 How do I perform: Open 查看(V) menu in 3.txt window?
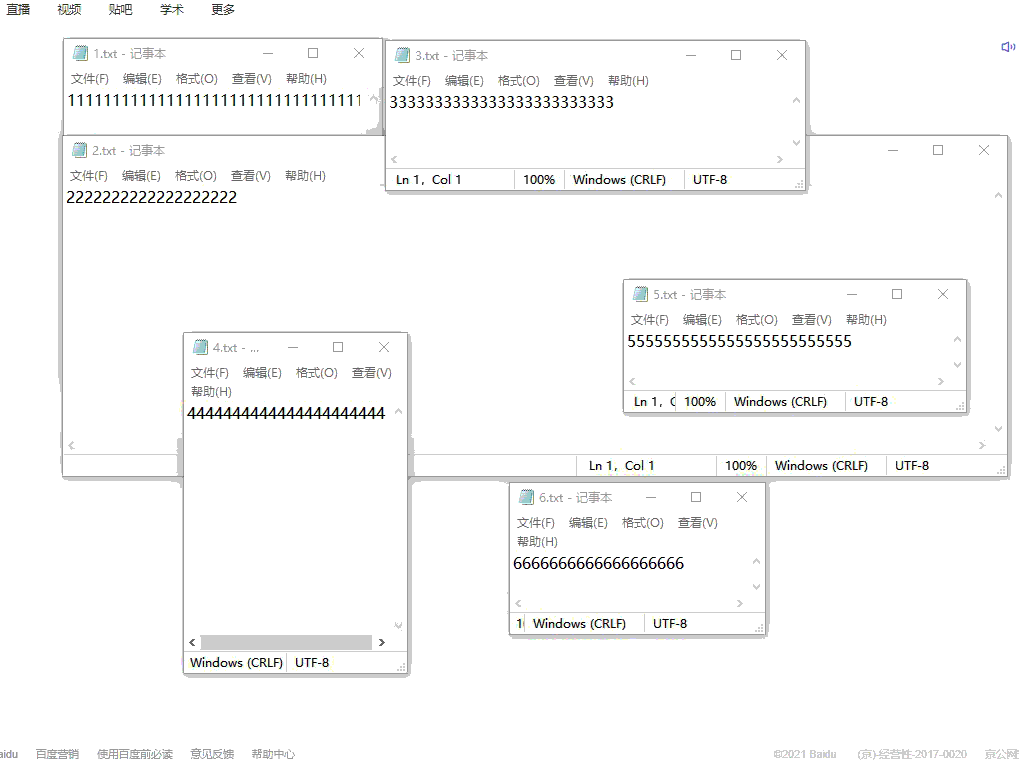[573, 81]
